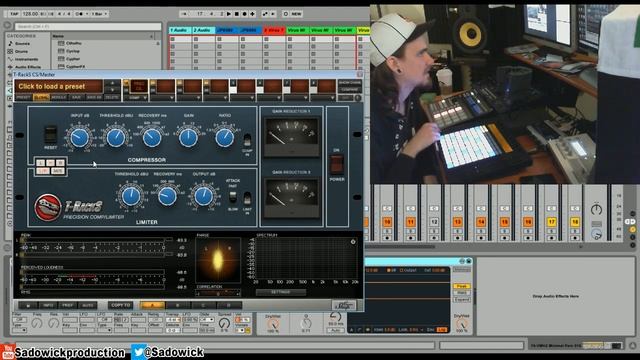The height and width of the screenshot is (360, 640).
Task: Select Sounds category in browser
Action: pos(22,44)
